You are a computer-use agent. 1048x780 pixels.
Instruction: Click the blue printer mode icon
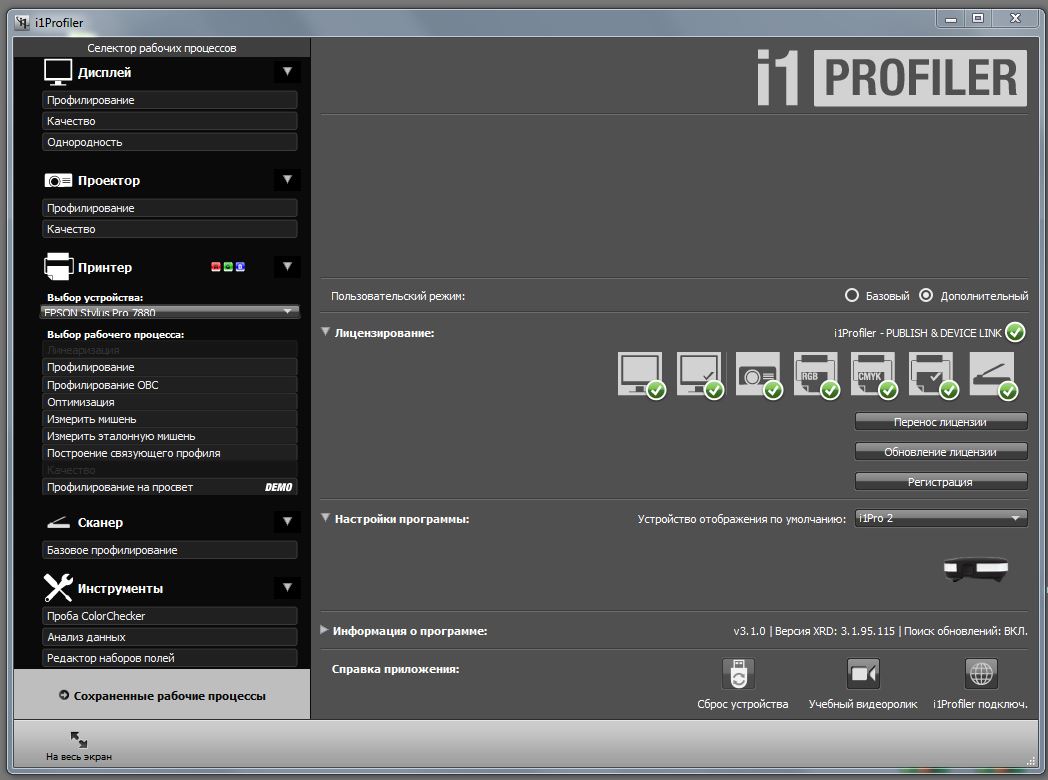coord(240,267)
